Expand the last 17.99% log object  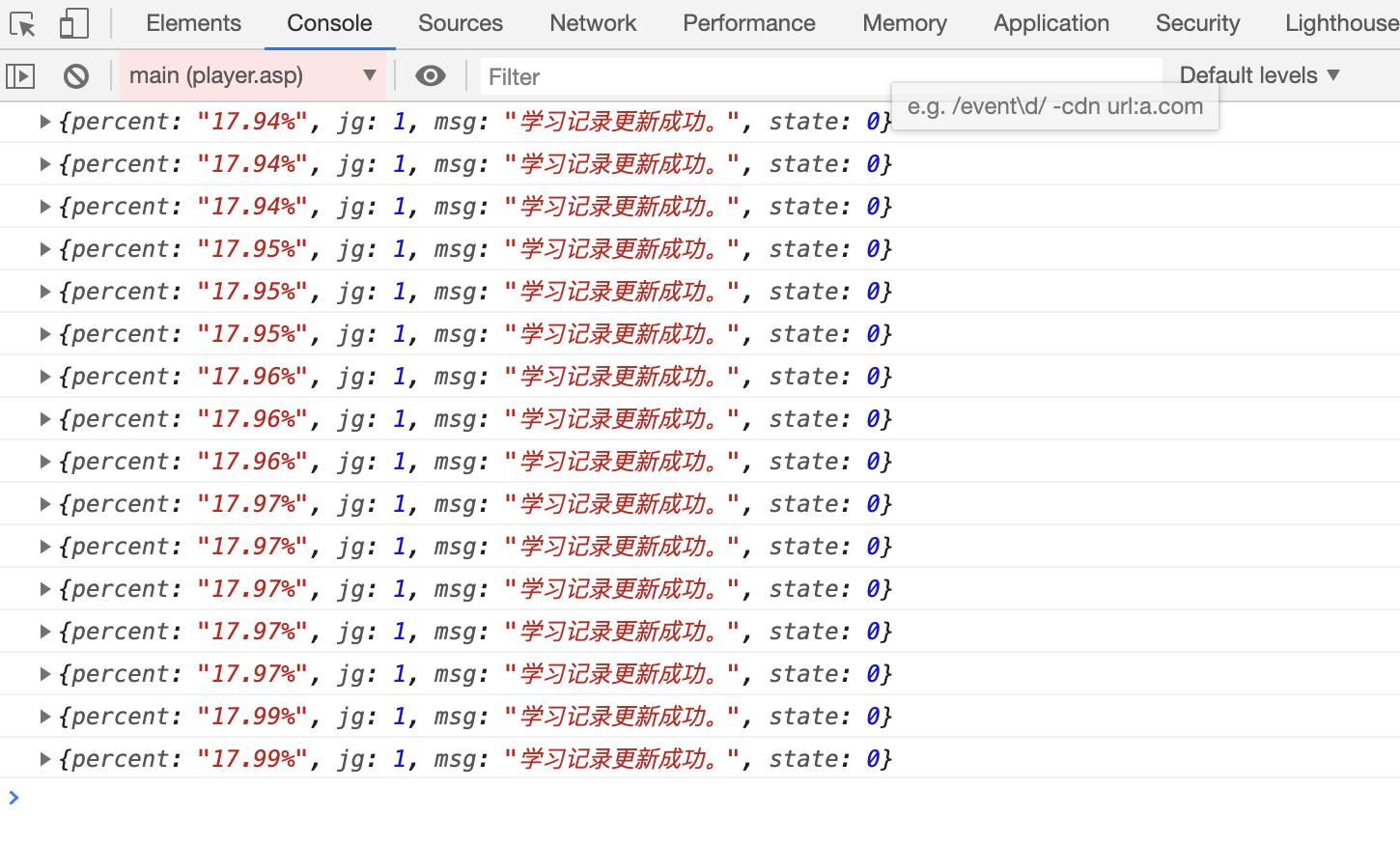point(44,759)
